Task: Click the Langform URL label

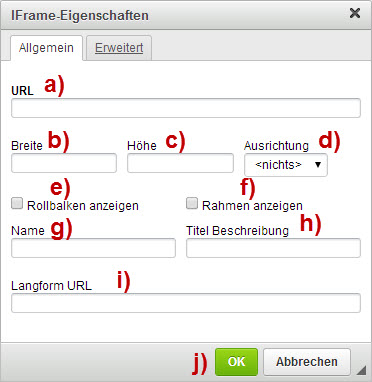Action: (x=51, y=286)
